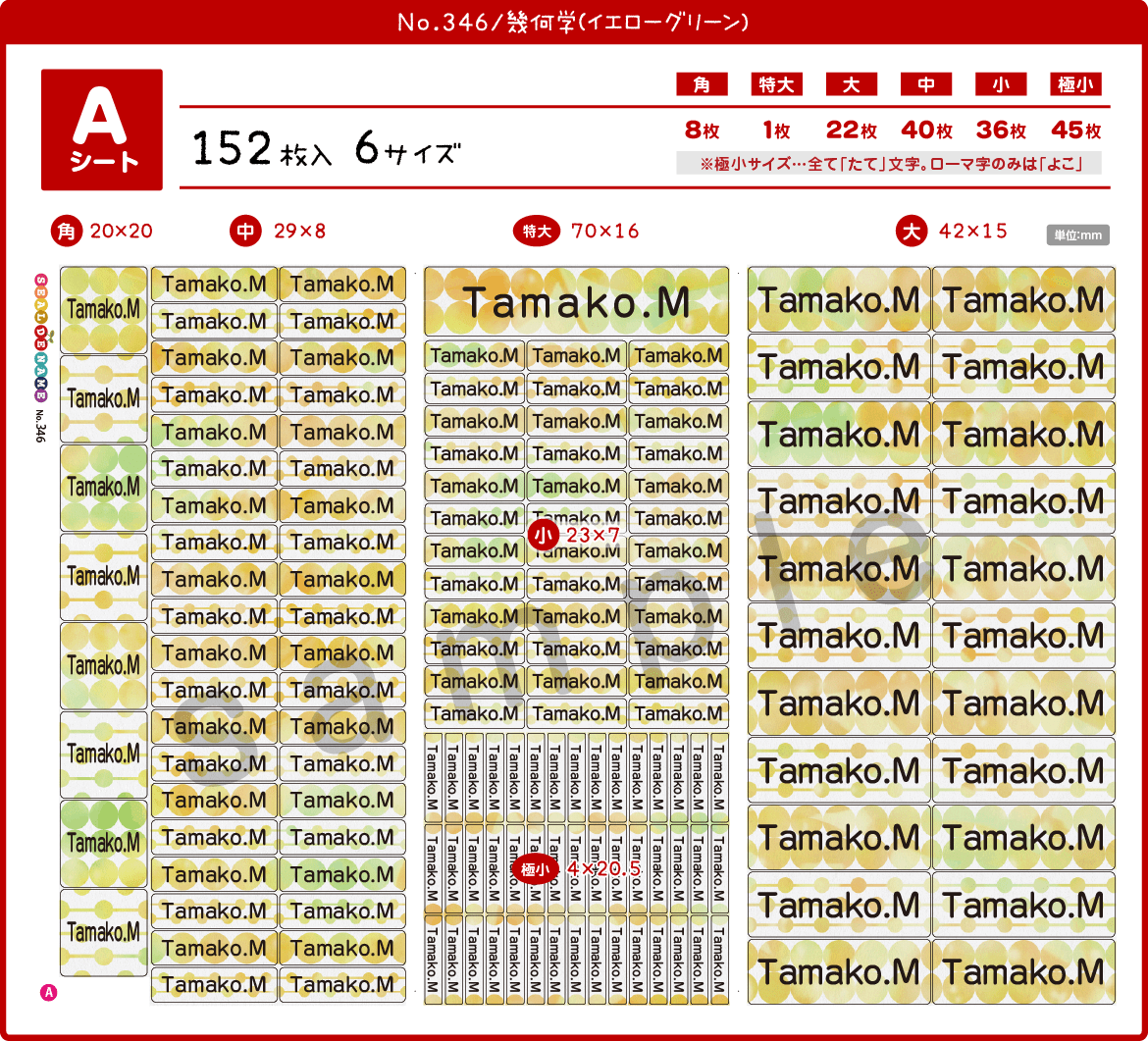Select the 70×16 dimension text

[604, 232]
